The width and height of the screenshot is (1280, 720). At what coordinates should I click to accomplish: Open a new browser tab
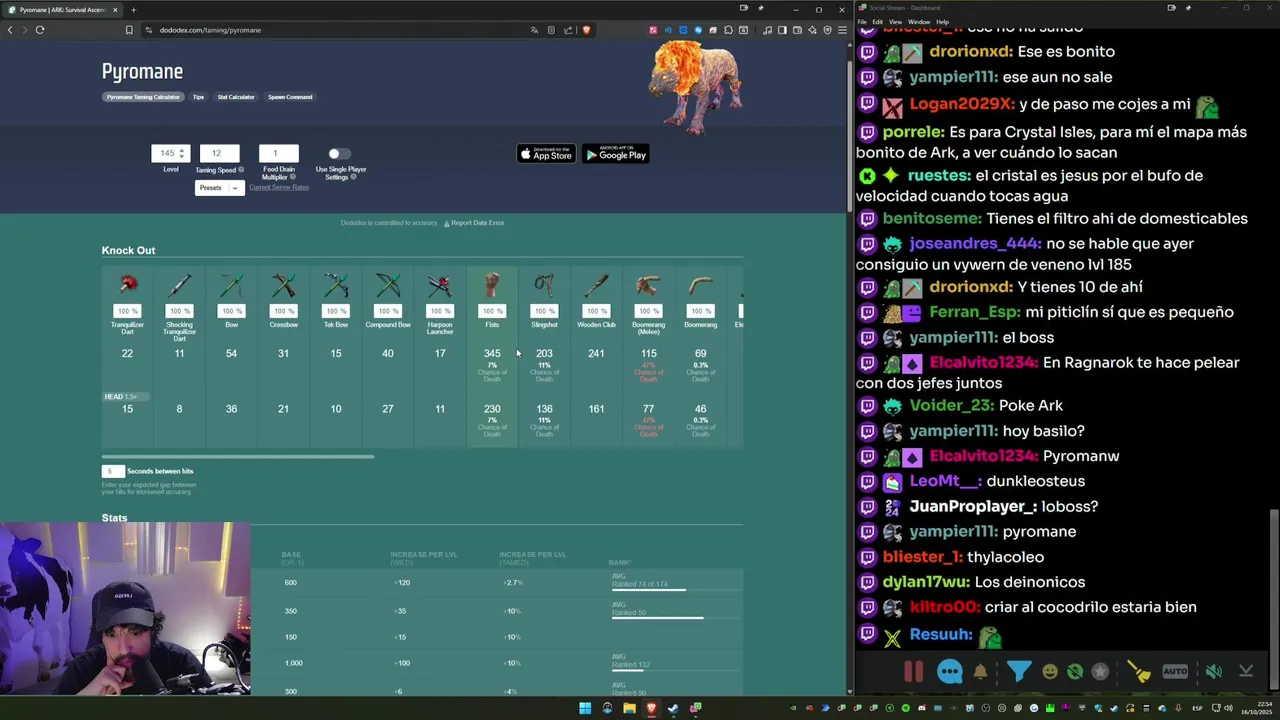point(133,10)
